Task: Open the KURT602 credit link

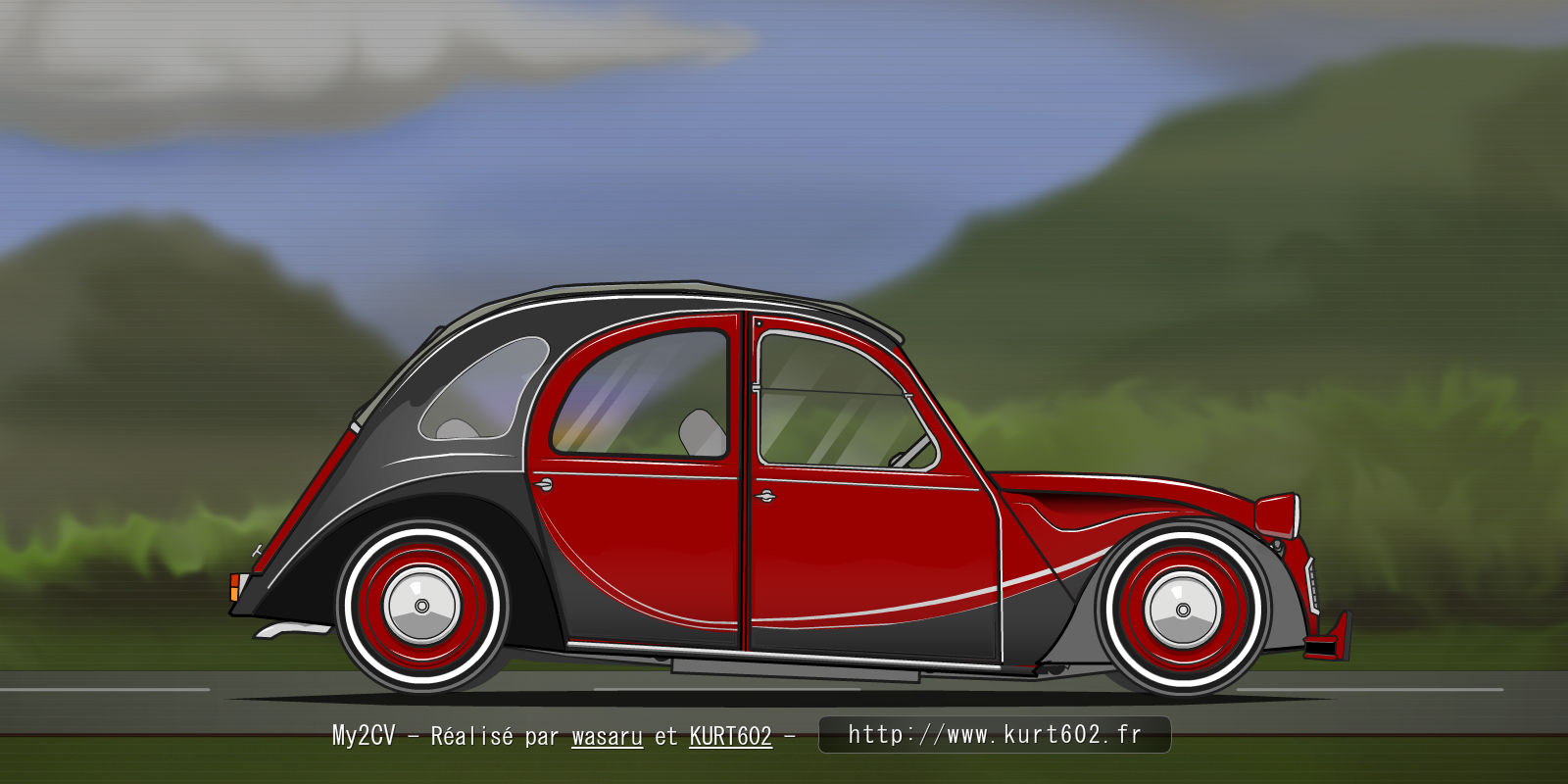Action: tap(730, 736)
